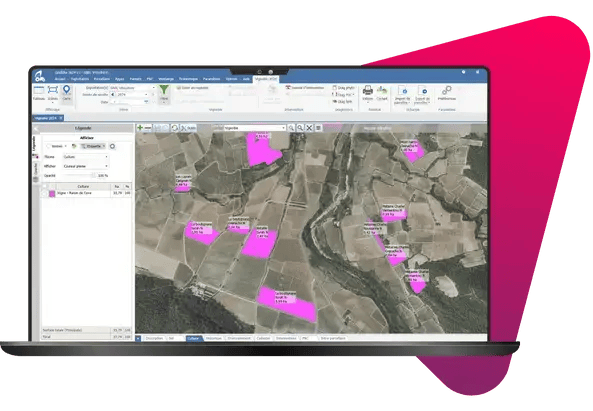Screen dimensions: 593x411
Task: Click first magnifier beside map search field
Action: tap(291, 128)
